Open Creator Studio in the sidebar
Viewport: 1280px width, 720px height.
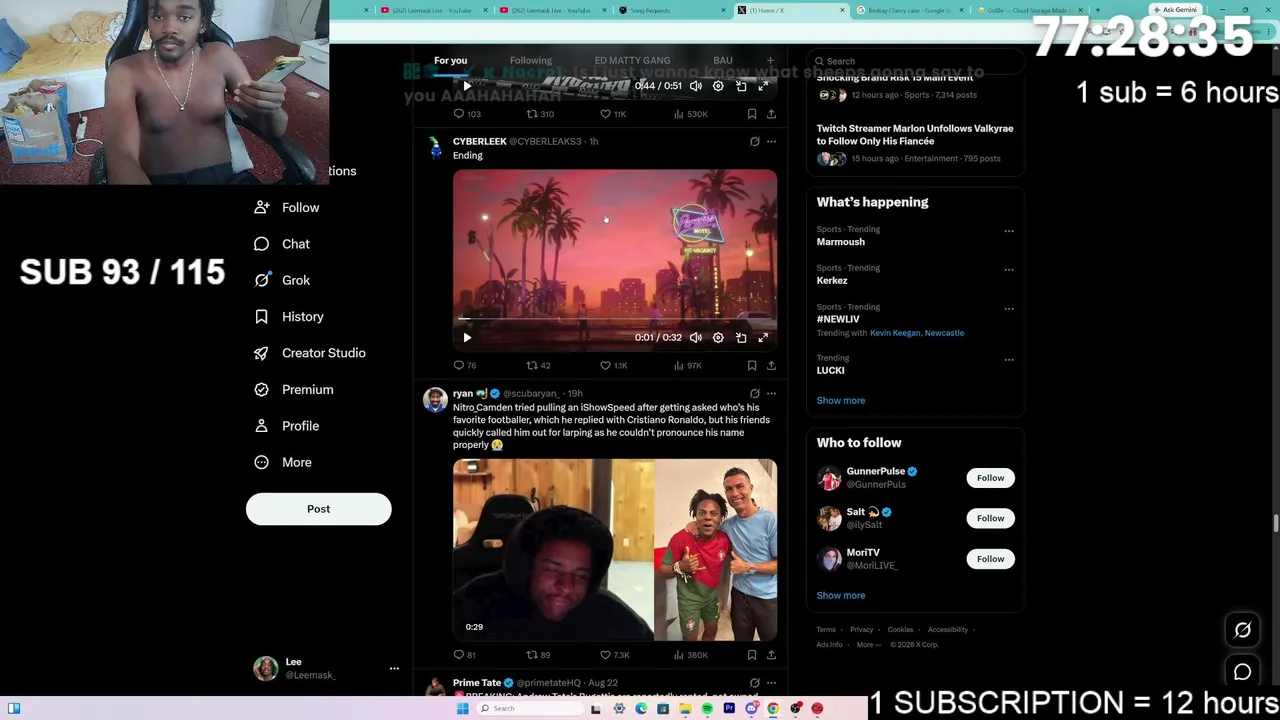pyautogui.click(x=310, y=353)
